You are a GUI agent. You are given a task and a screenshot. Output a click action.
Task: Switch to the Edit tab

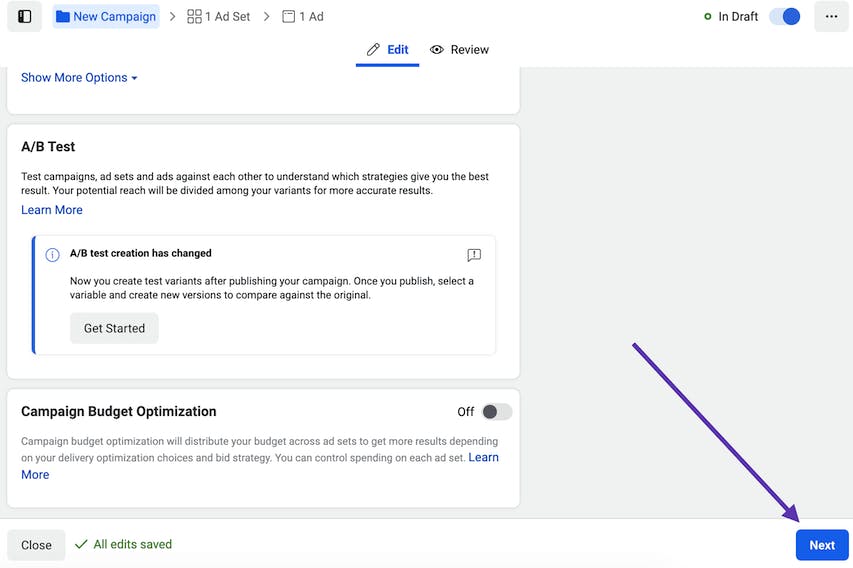387,50
